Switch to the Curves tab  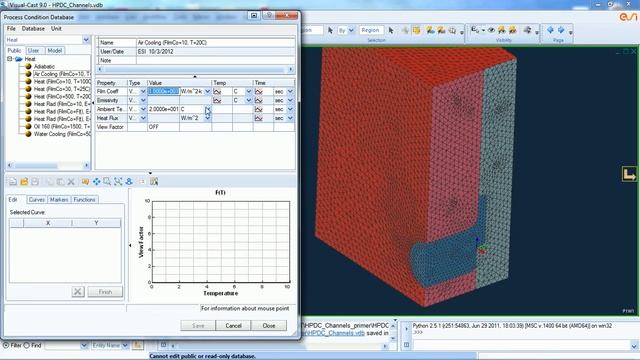tap(37, 200)
